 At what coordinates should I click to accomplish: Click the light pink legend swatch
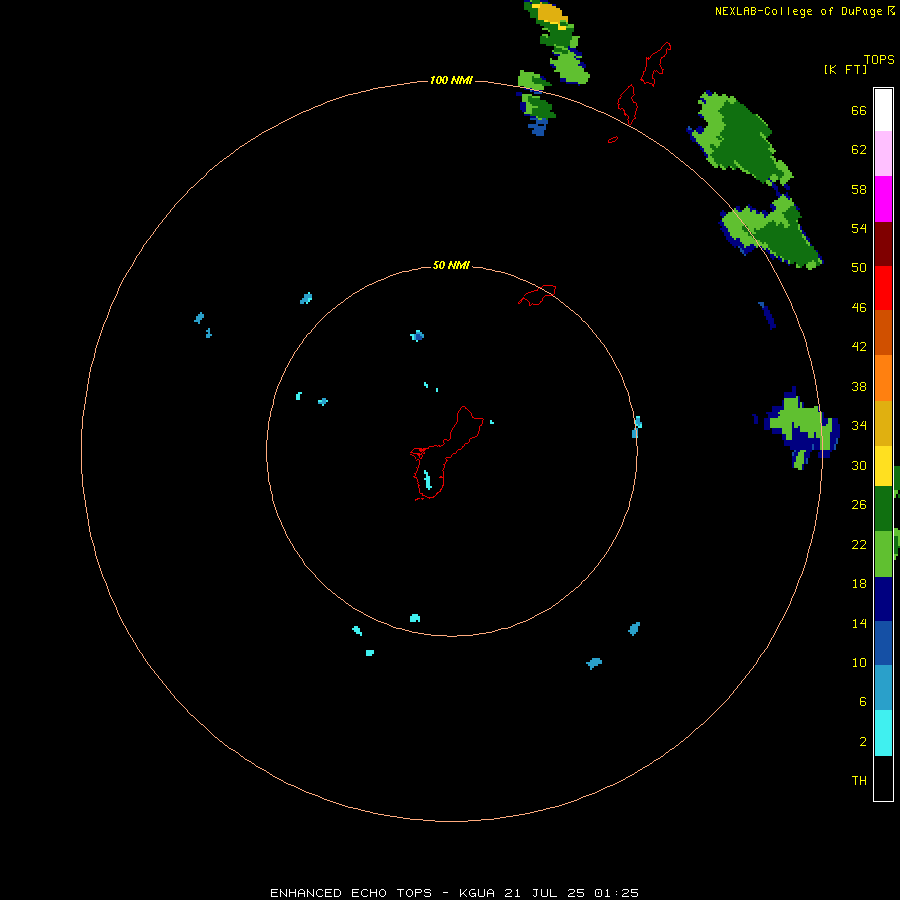[883, 154]
